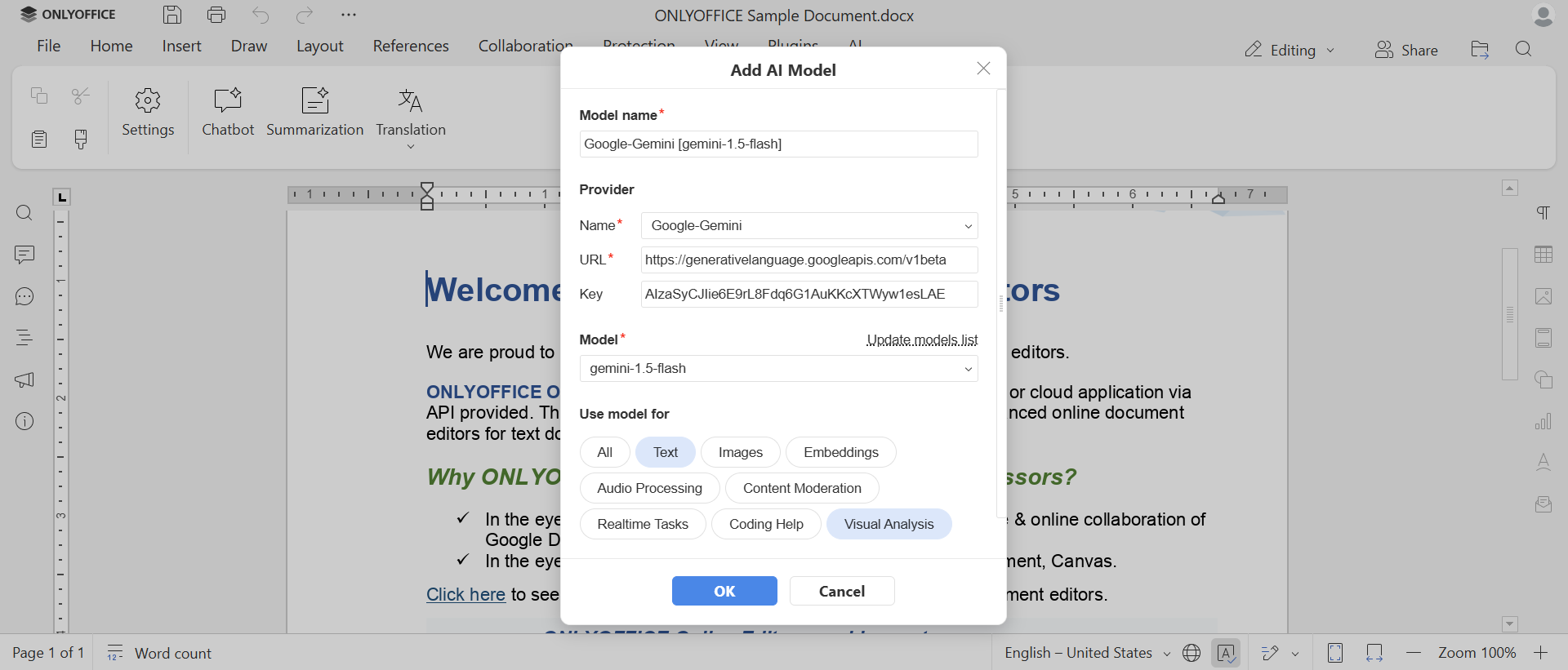The image size is (1568, 670).
Task: Click Open file location folder icon
Action: click(x=1480, y=50)
